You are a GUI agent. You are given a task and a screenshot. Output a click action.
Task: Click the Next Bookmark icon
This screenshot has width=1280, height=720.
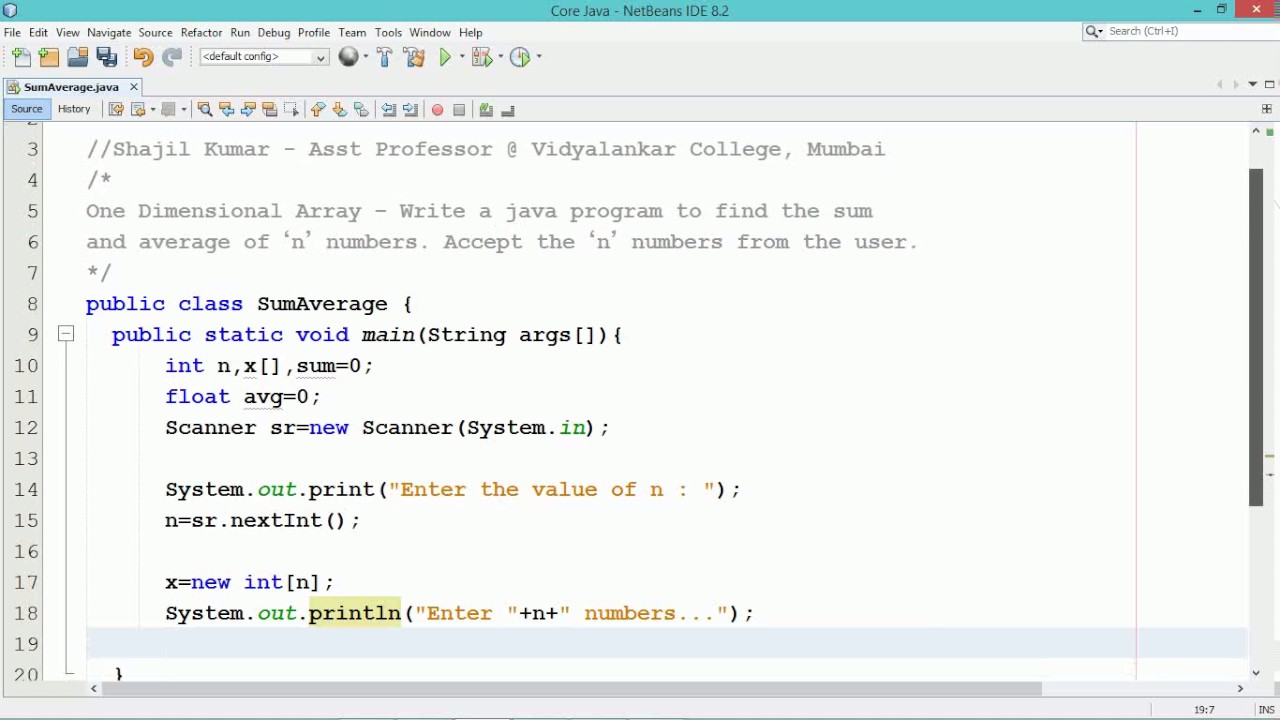pyautogui.click(x=339, y=110)
